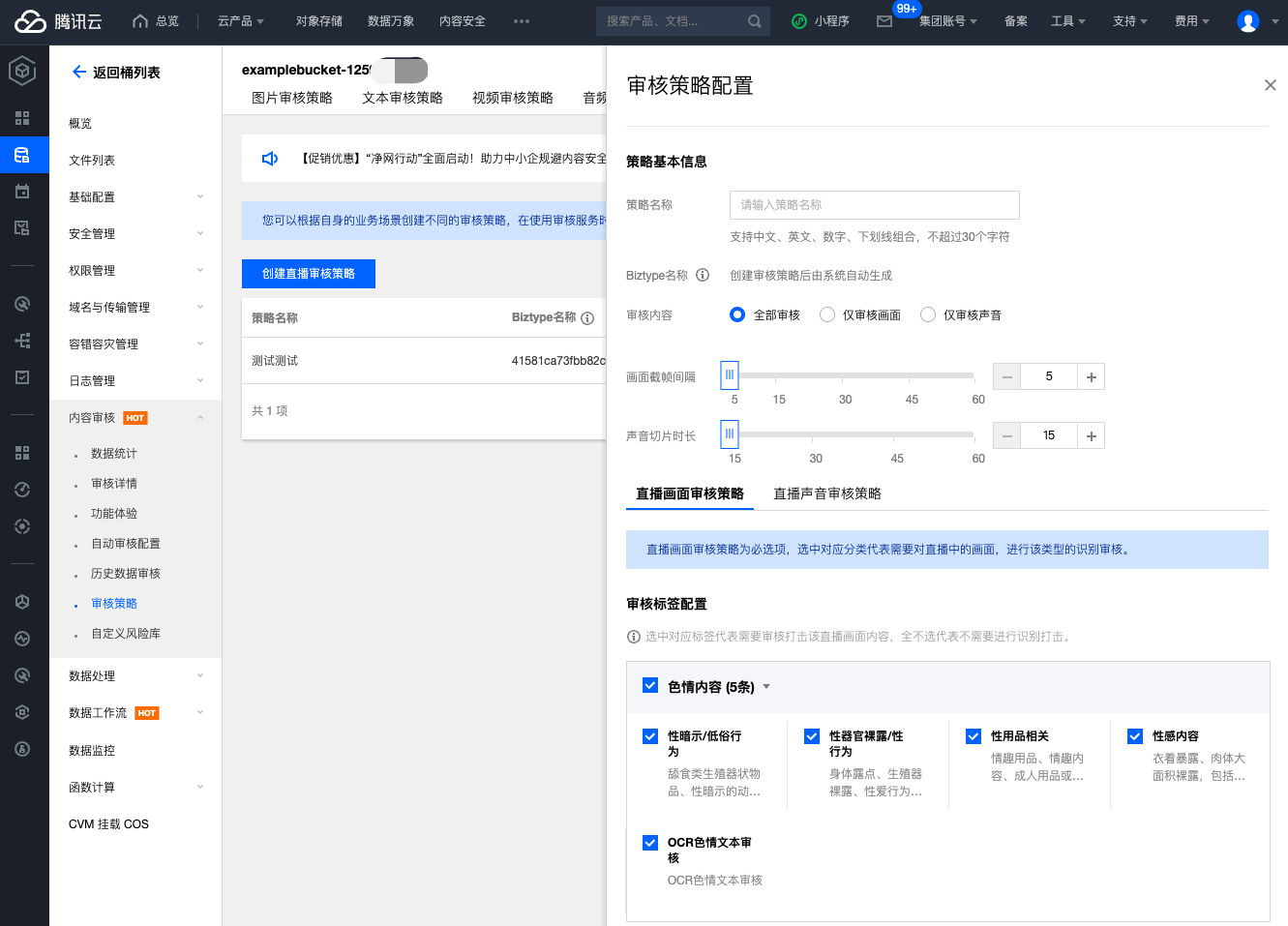Open 数据统计 under 内容审核
This screenshot has width=1288, height=926.
[114, 454]
